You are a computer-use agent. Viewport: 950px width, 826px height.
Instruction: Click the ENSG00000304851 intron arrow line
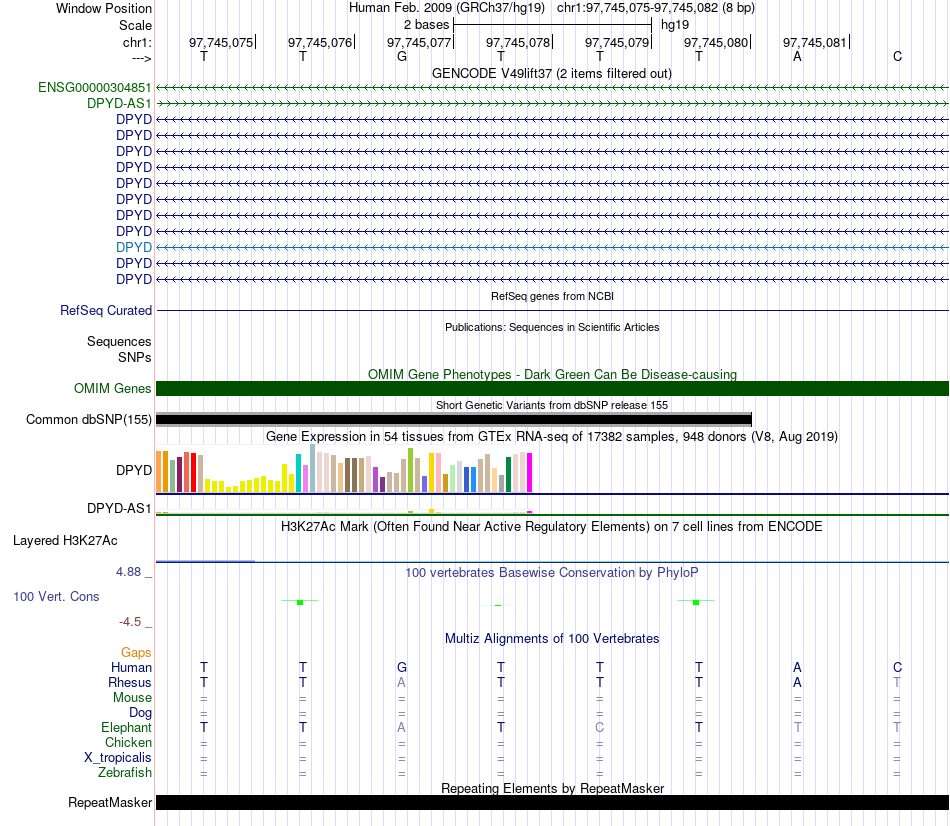point(552,87)
